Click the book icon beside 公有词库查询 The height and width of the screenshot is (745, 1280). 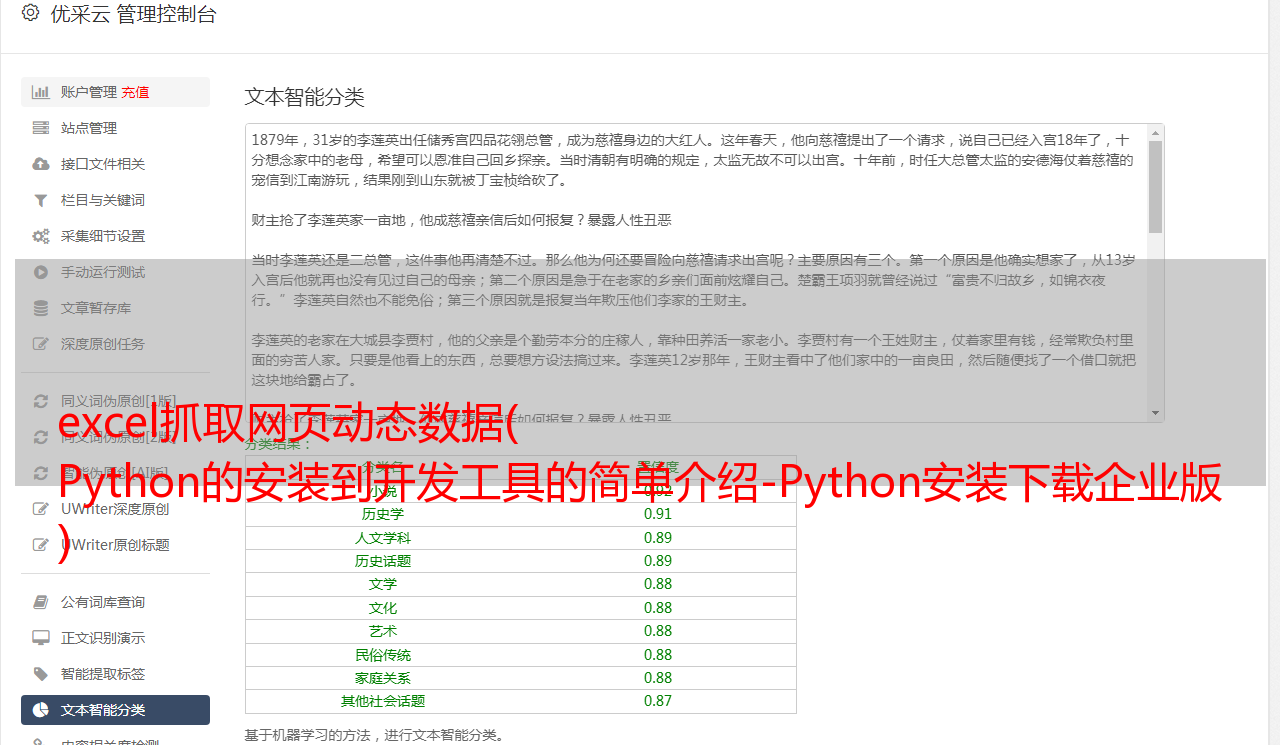(x=41, y=602)
